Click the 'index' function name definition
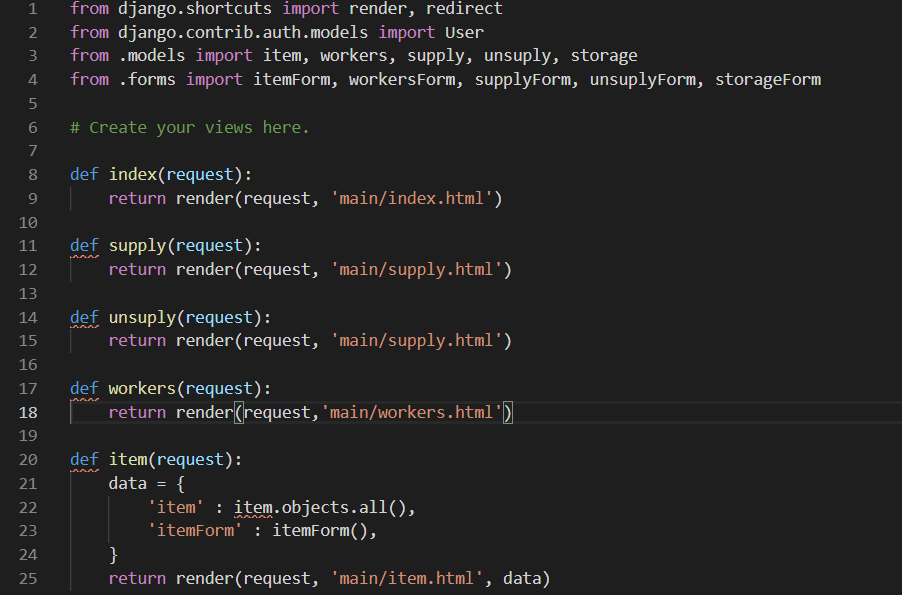This screenshot has height=595, width=902. [x=133, y=174]
